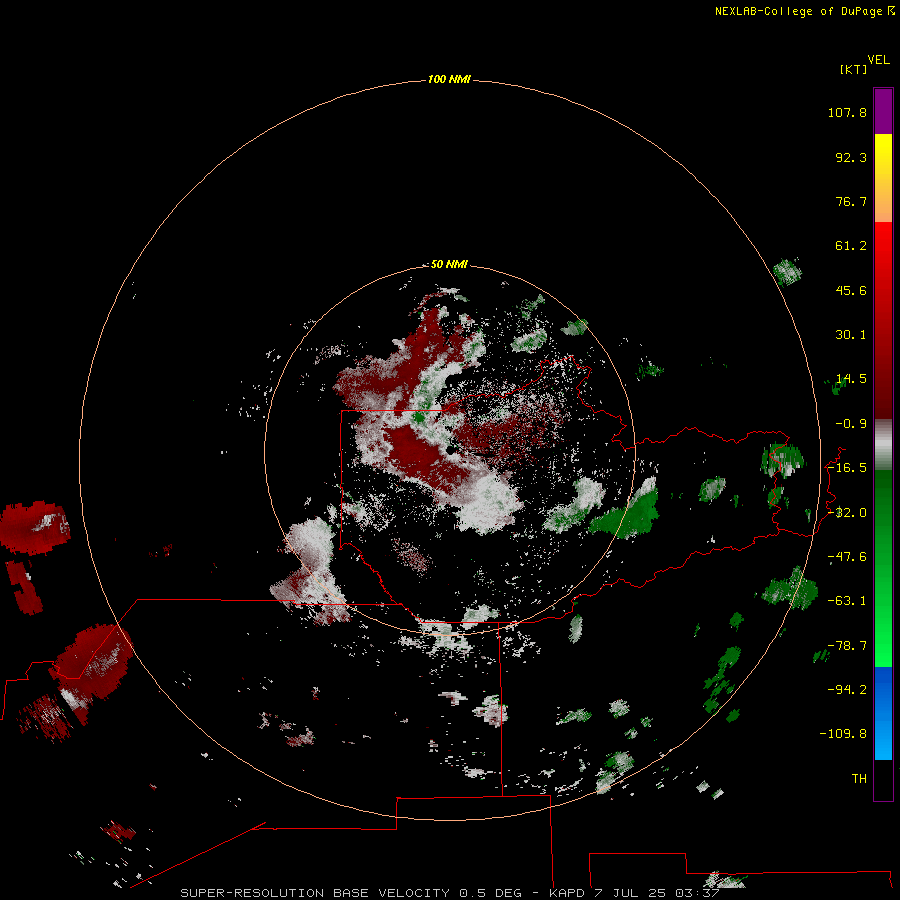Click the -94.2 velocity scale value
The image size is (900, 900).
point(847,689)
